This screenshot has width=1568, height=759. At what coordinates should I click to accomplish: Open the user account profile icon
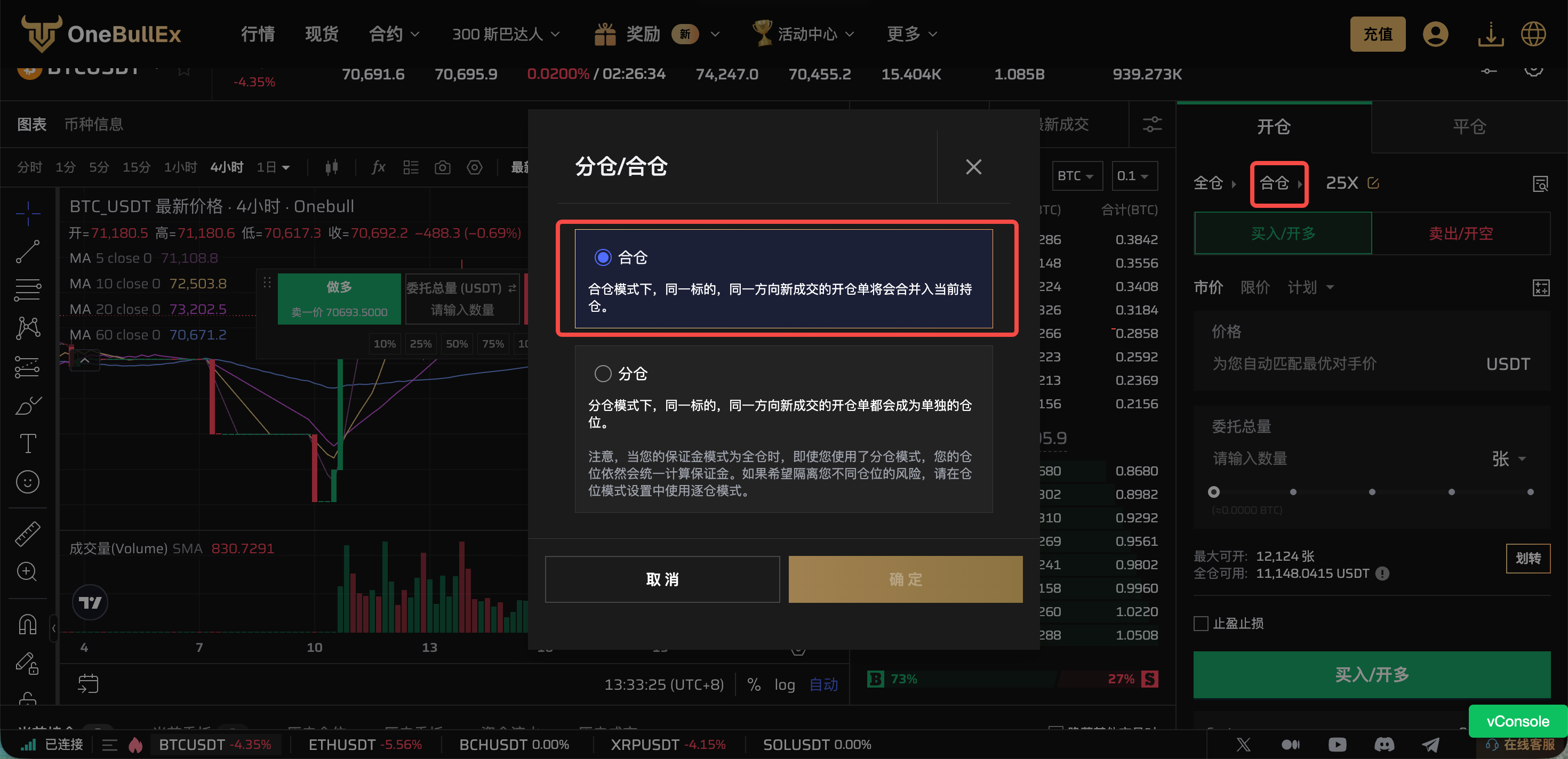coord(1435,34)
